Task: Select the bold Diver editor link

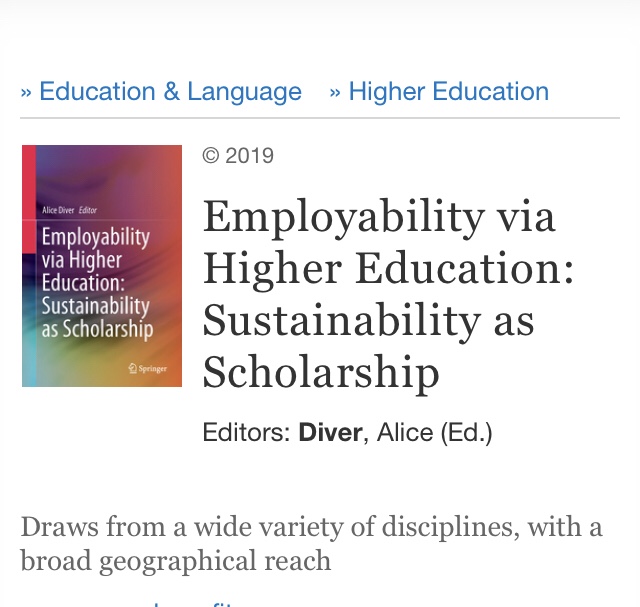Action: pos(331,433)
